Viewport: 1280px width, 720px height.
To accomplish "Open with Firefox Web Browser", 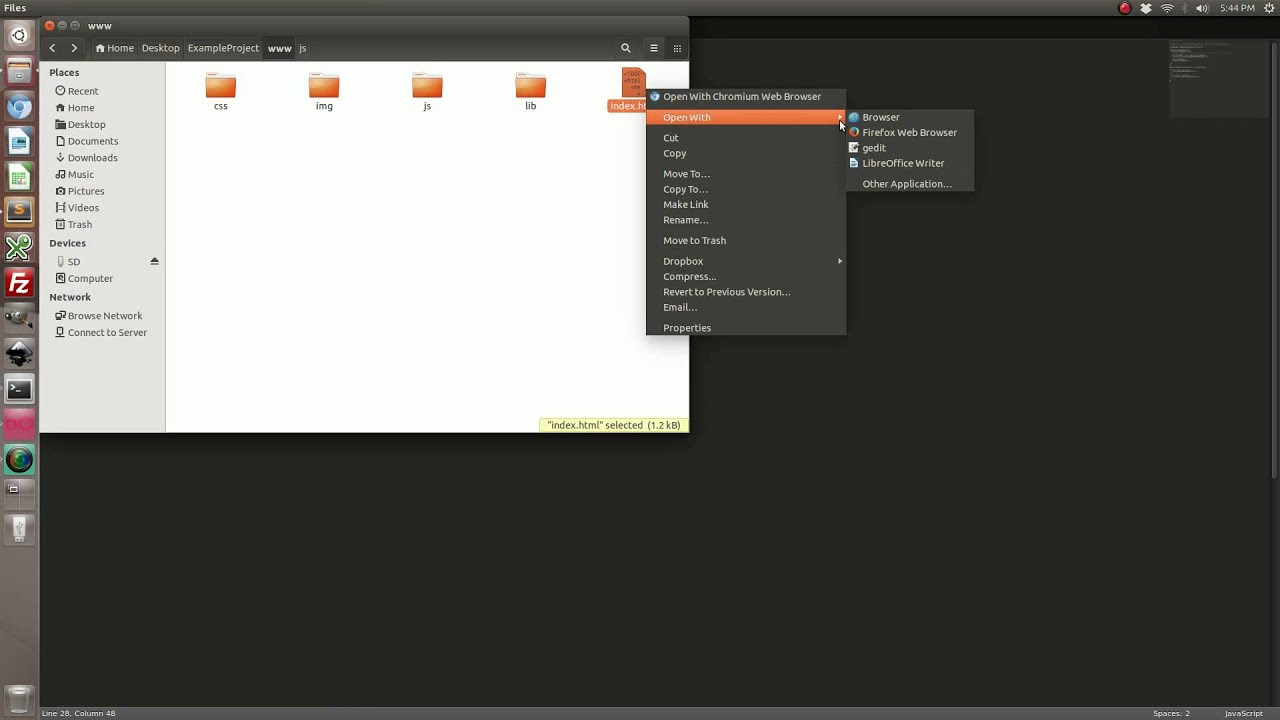I will 909,132.
